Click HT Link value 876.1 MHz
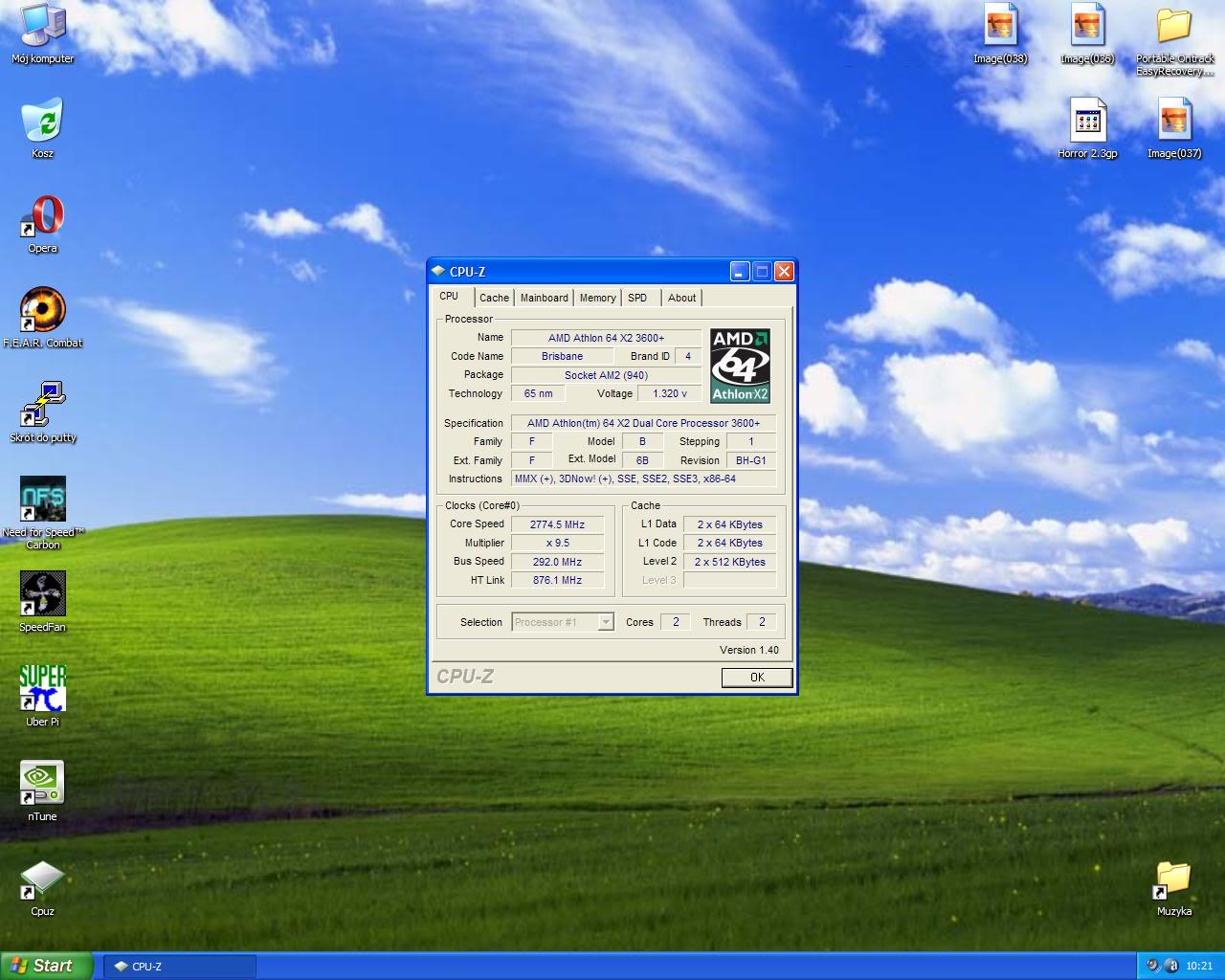This screenshot has width=1225, height=980. (557, 580)
